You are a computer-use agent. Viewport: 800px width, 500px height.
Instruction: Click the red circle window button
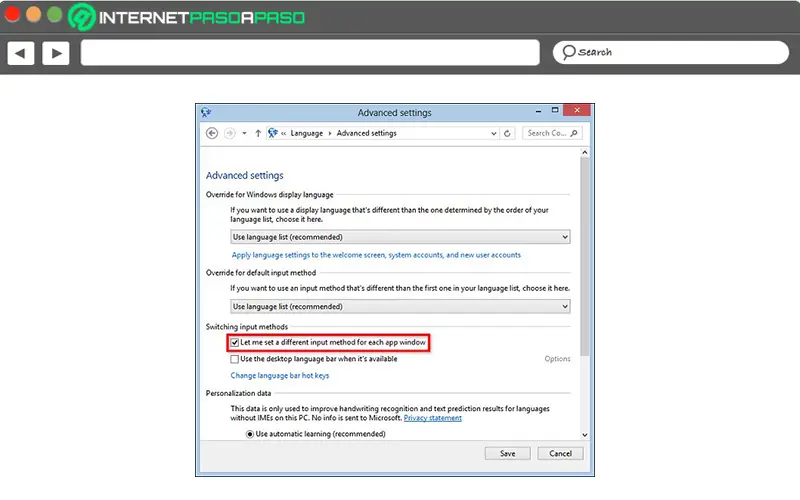(x=12, y=14)
